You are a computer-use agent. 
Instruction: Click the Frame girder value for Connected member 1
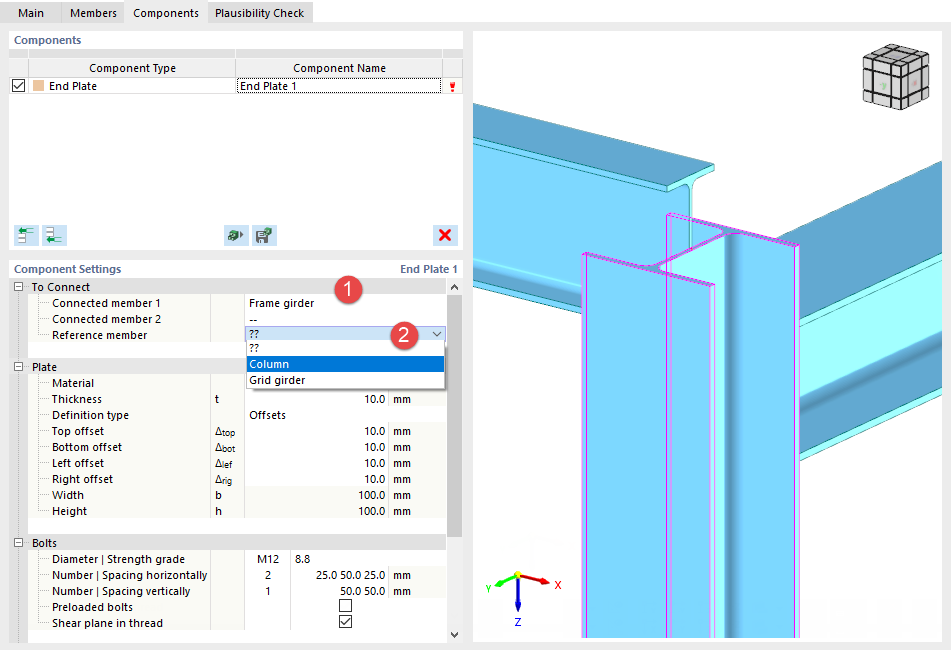(281, 303)
